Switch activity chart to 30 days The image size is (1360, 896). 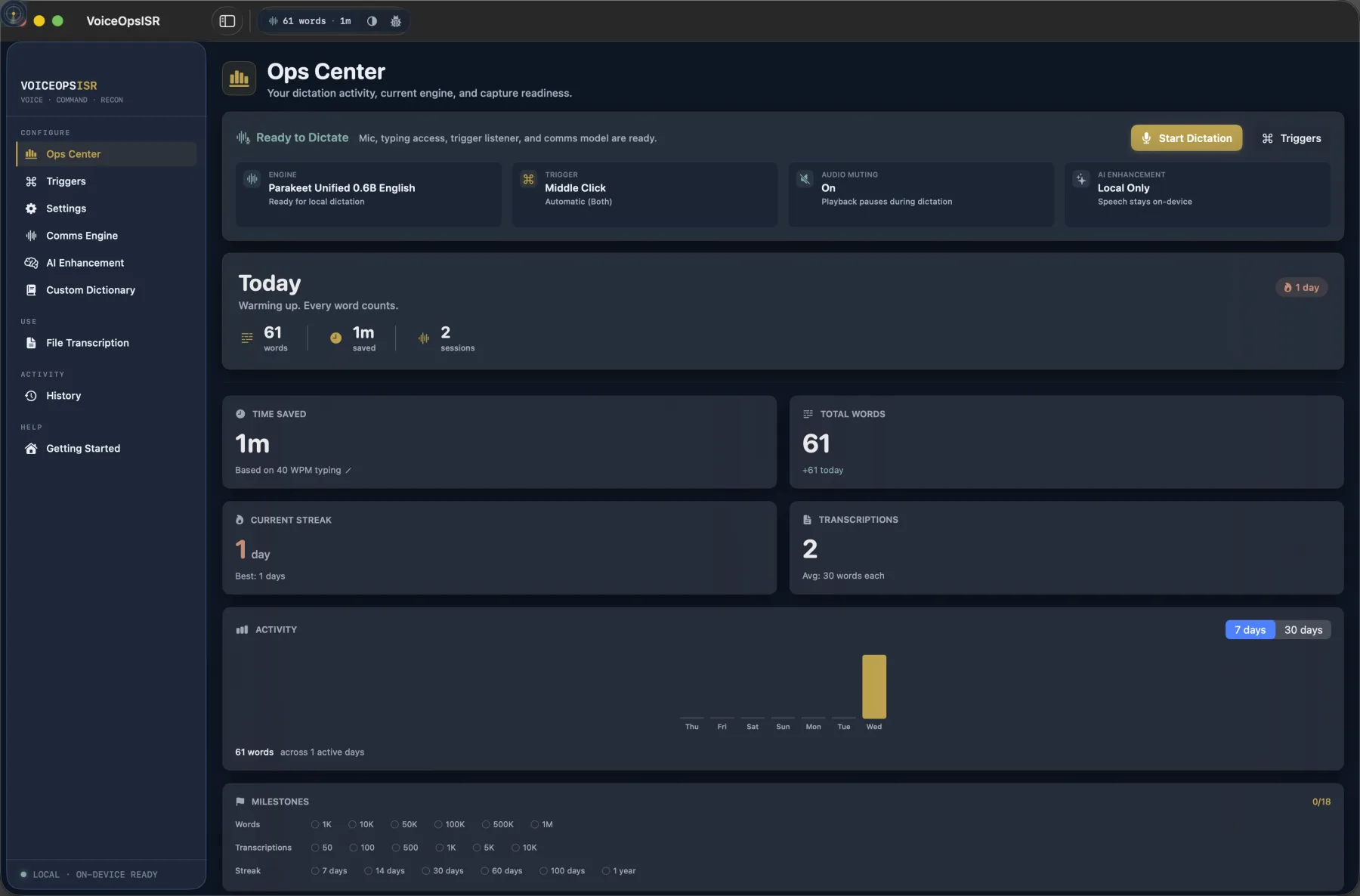tap(1303, 630)
